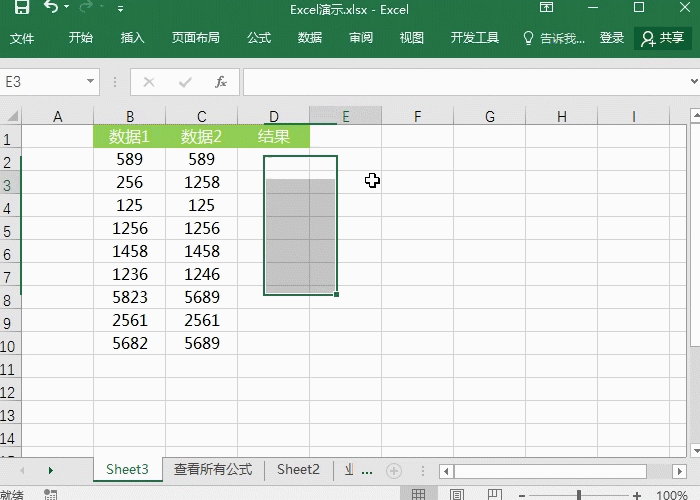Click the vertical scrollbar up arrow
The height and width of the screenshot is (500, 700).
(x=695, y=115)
